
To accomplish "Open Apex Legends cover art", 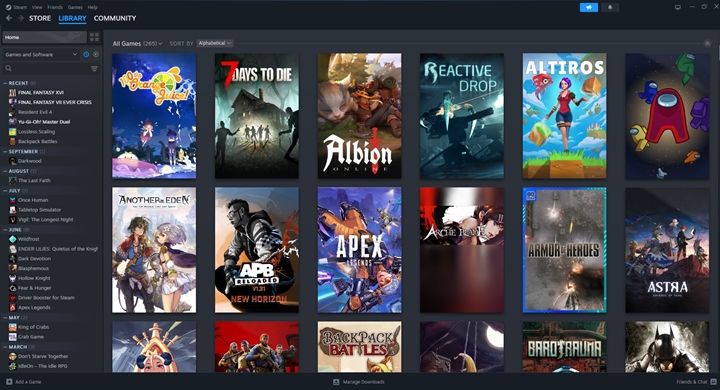I will [360, 250].
